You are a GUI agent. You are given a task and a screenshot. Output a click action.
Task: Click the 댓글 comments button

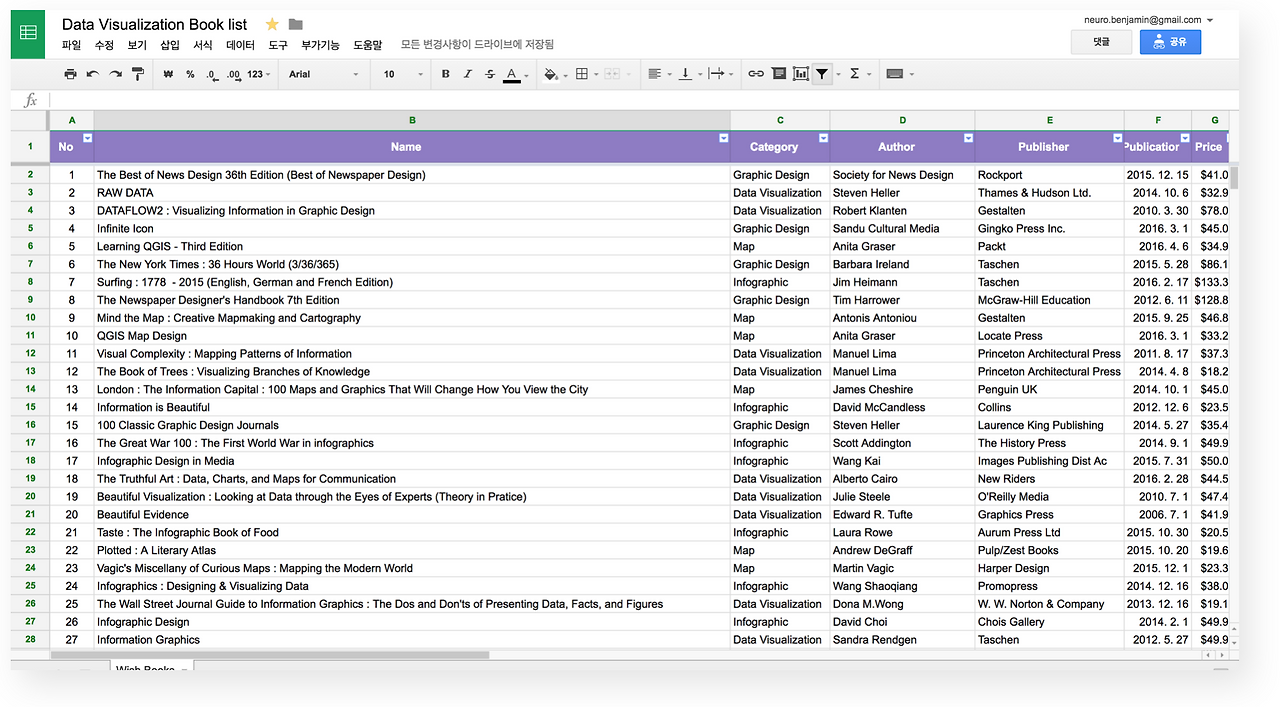[1102, 42]
